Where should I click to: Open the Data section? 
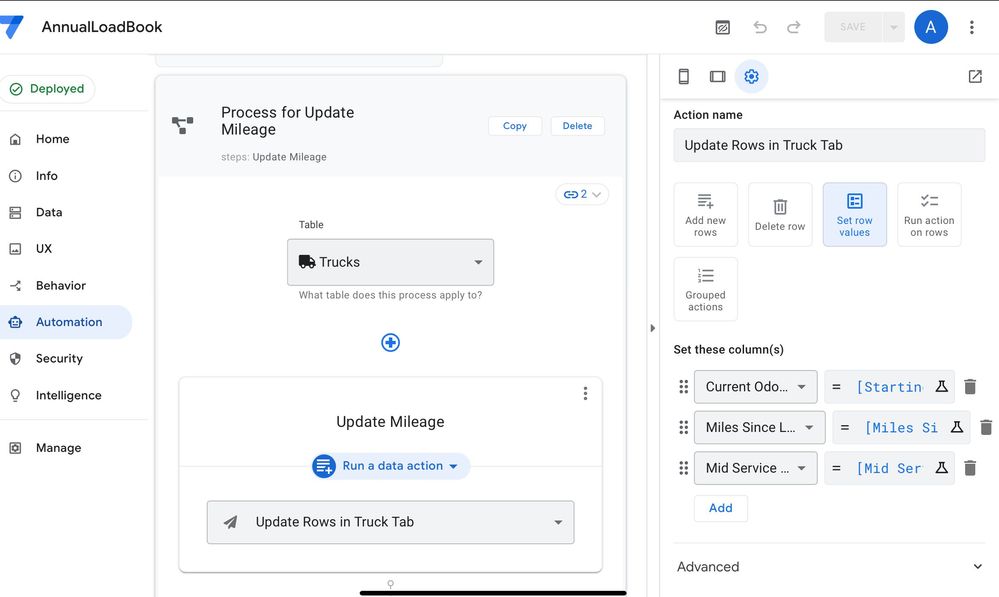(49, 212)
